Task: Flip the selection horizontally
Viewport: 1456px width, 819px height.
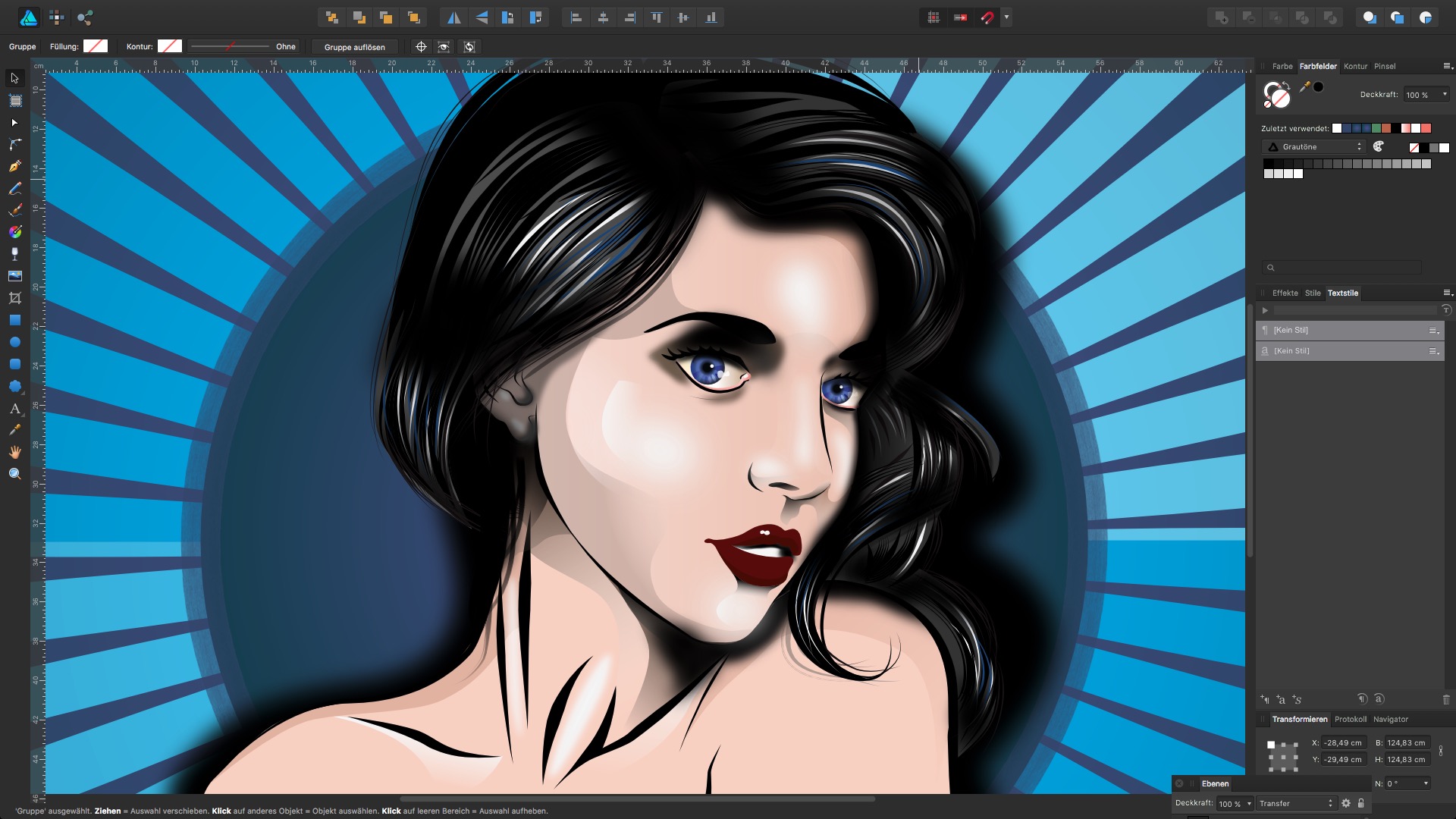Action: coord(453,17)
